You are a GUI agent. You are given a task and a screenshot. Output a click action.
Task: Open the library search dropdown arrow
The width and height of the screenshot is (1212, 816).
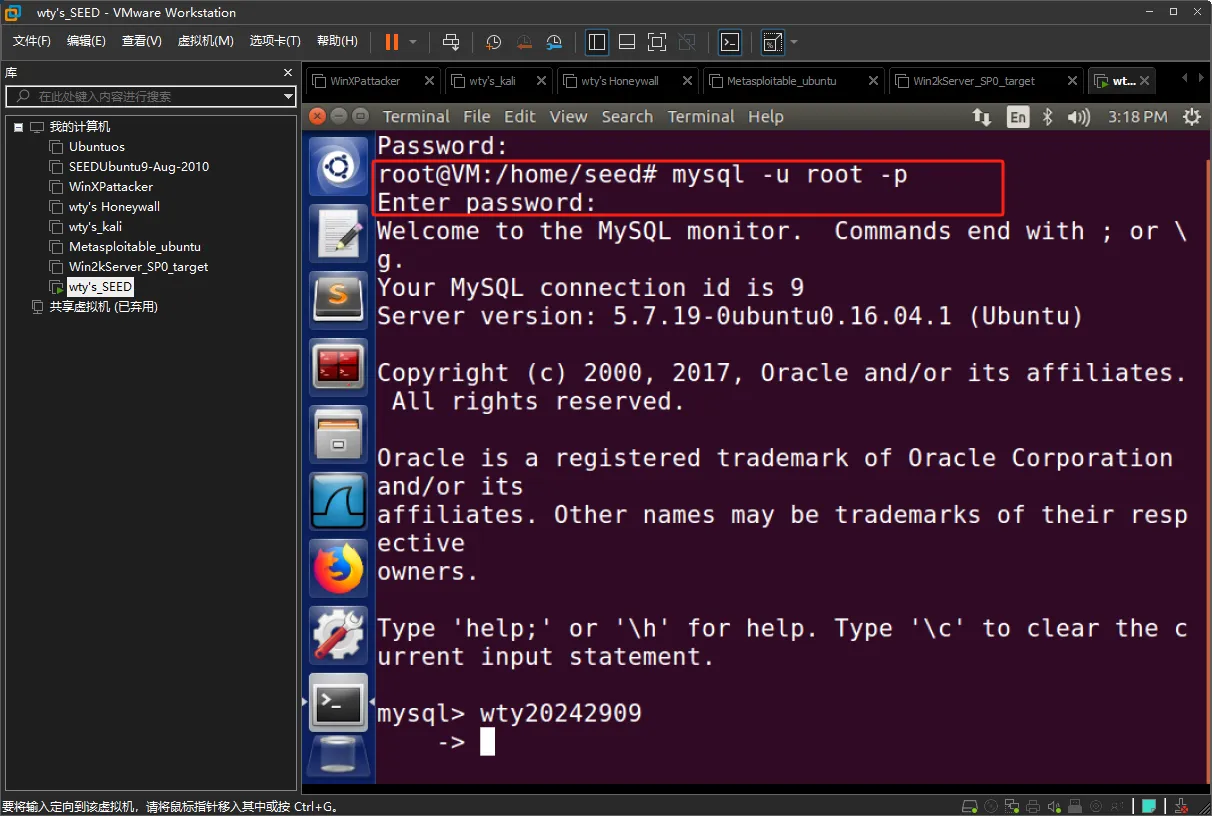[x=288, y=97]
